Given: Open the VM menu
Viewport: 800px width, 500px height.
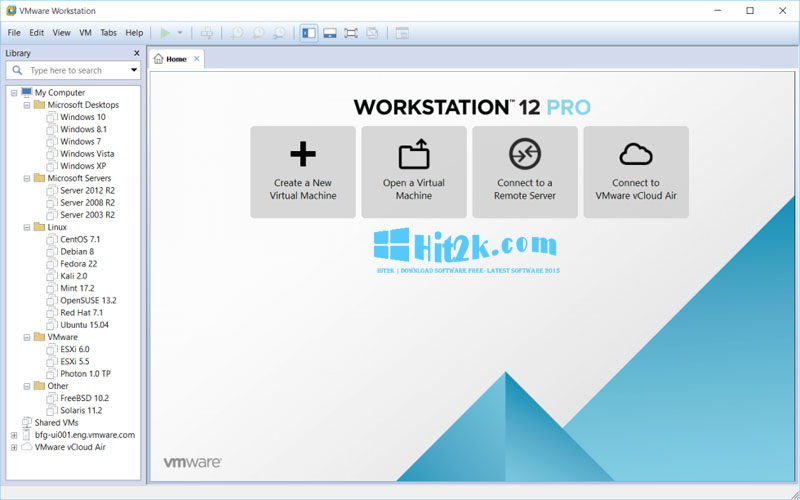Looking at the screenshot, I should pyautogui.click(x=85, y=33).
